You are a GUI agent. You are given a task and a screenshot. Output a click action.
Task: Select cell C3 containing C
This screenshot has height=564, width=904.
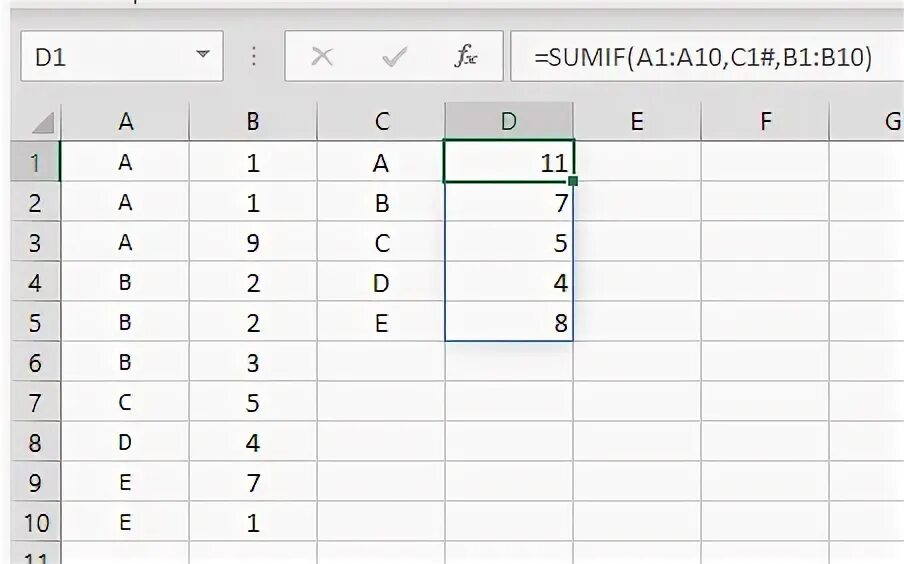[x=381, y=242]
